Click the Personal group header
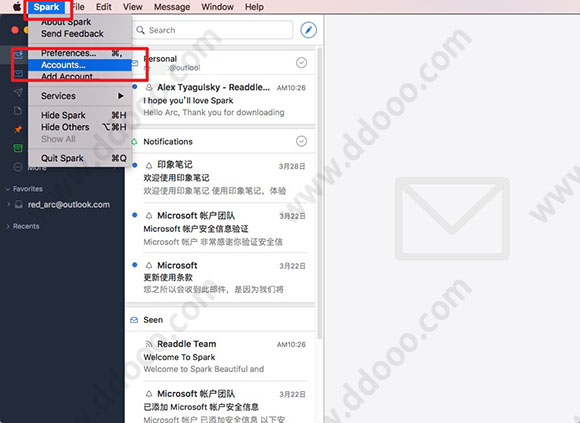The width and height of the screenshot is (580, 423). (x=220, y=63)
